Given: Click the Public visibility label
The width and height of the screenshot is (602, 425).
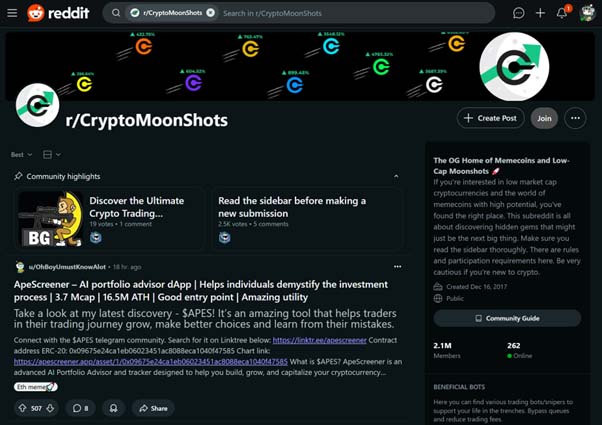Looking at the screenshot, I should pyautogui.click(x=455, y=298).
